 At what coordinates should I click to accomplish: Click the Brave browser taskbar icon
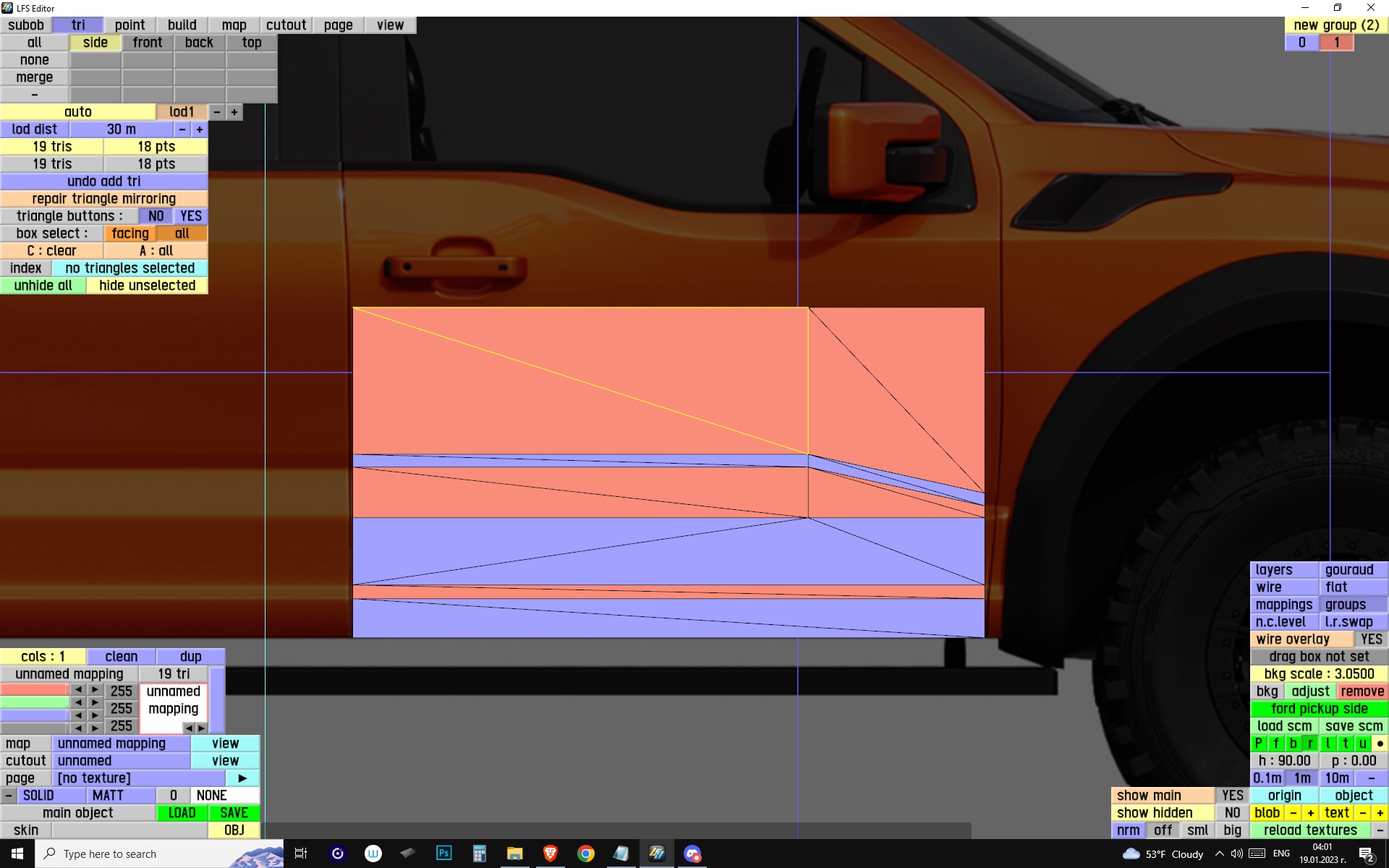coord(550,854)
